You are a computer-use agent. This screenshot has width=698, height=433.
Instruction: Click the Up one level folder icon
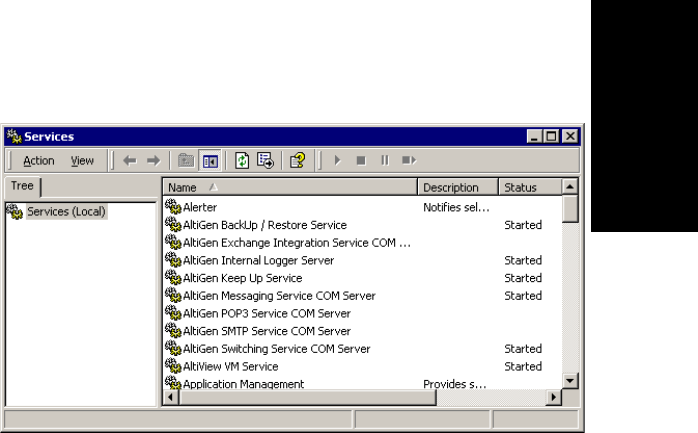pos(186,161)
